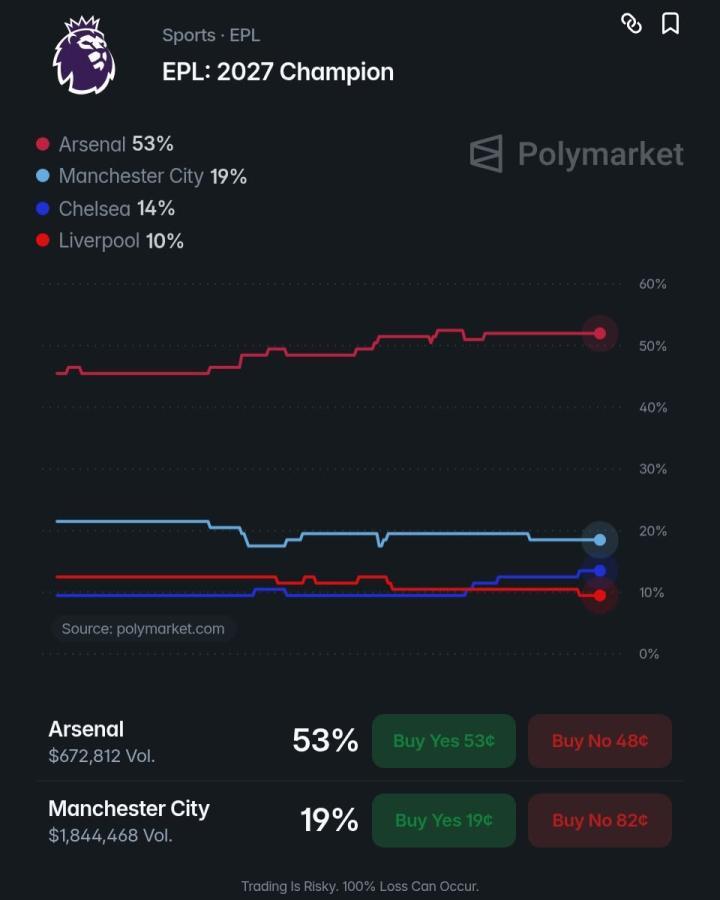Buy No 48¢ on Arsenal
This screenshot has height=900, width=720.
tap(600, 741)
